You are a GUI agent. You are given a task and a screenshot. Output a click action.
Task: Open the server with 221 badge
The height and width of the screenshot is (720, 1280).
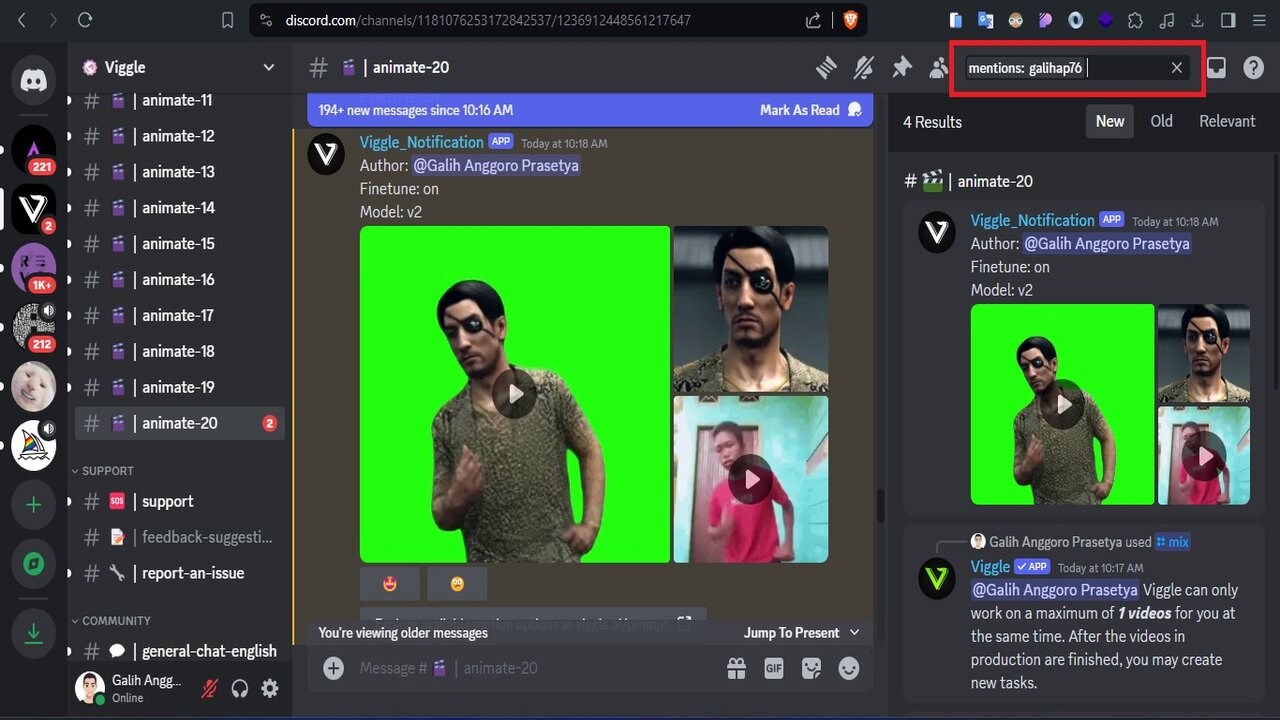[x=34, y=150]
